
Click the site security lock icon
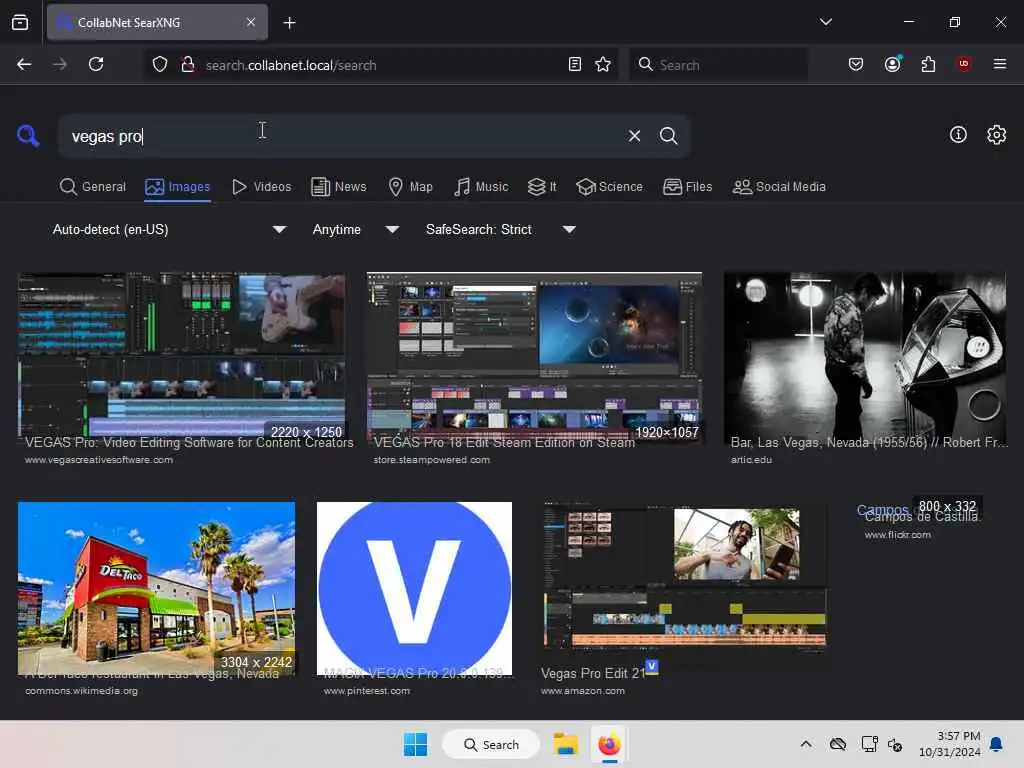[188, 65]
